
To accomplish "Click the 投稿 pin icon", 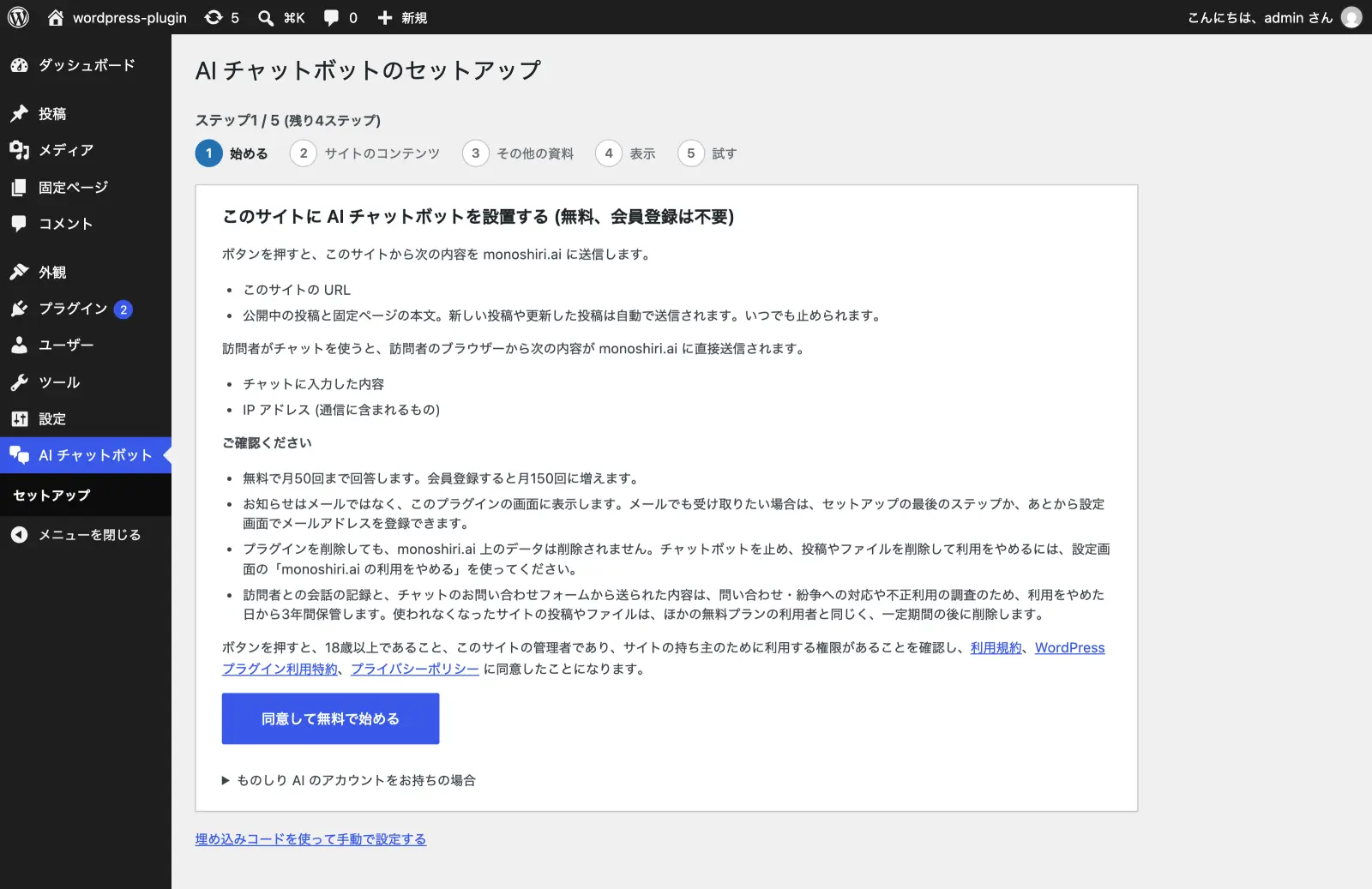I will (x=19, y=113).
